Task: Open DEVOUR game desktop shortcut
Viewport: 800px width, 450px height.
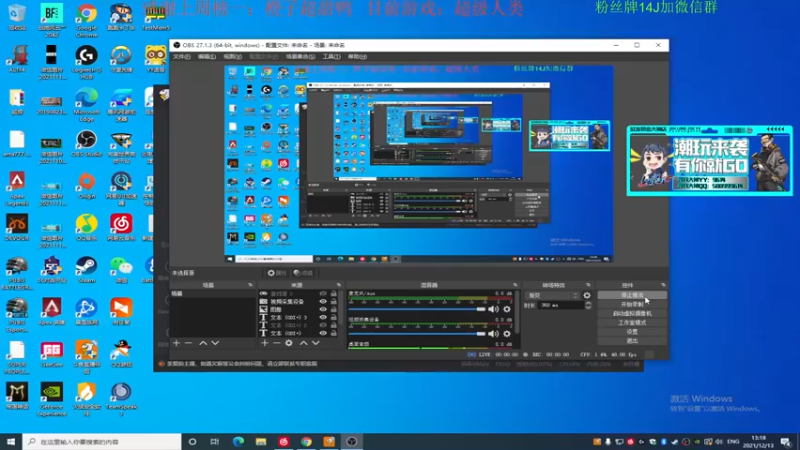Action: click(17, 228)
